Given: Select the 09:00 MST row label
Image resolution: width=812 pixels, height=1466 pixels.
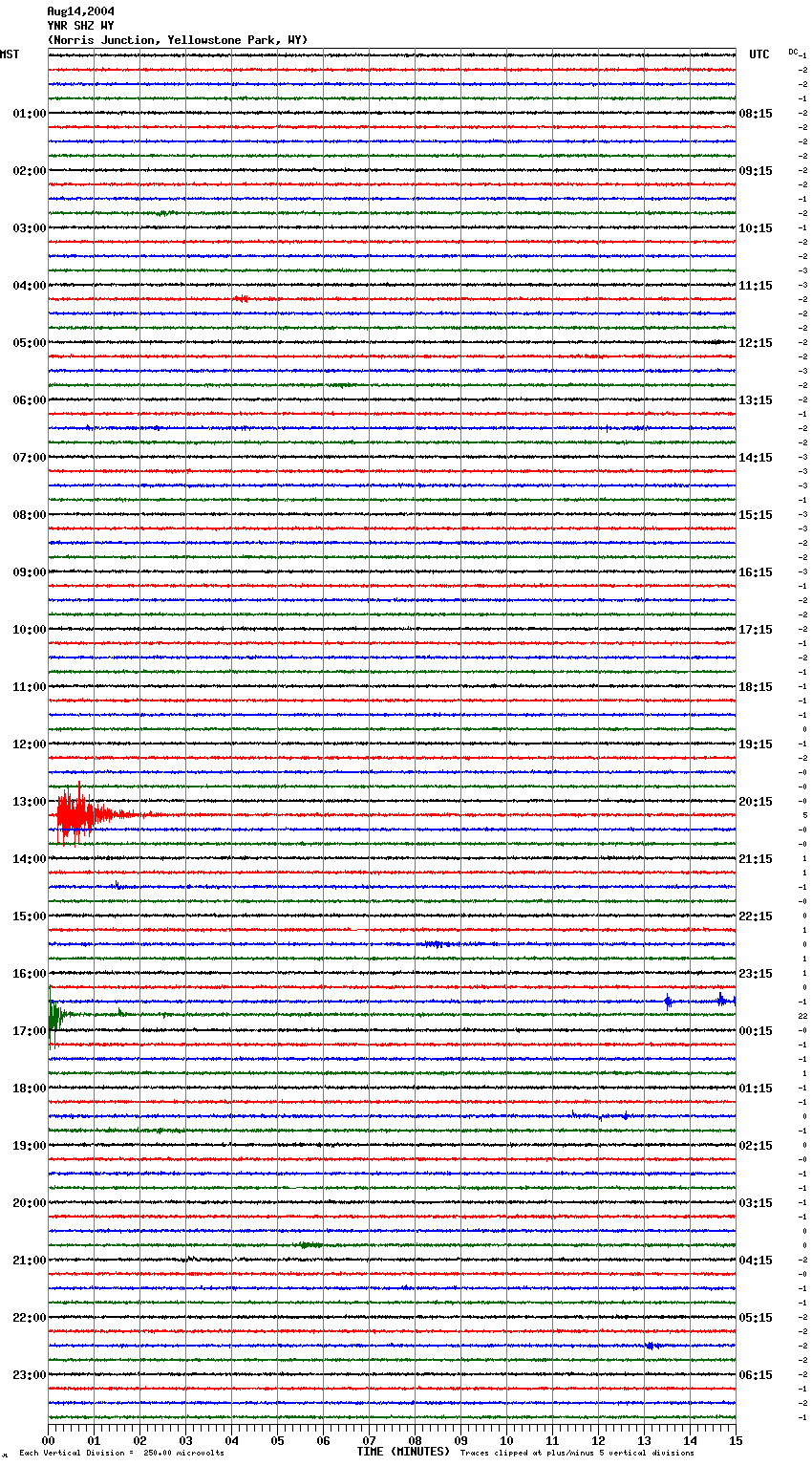Looking at the screenshot, I should tap(30, 572).
